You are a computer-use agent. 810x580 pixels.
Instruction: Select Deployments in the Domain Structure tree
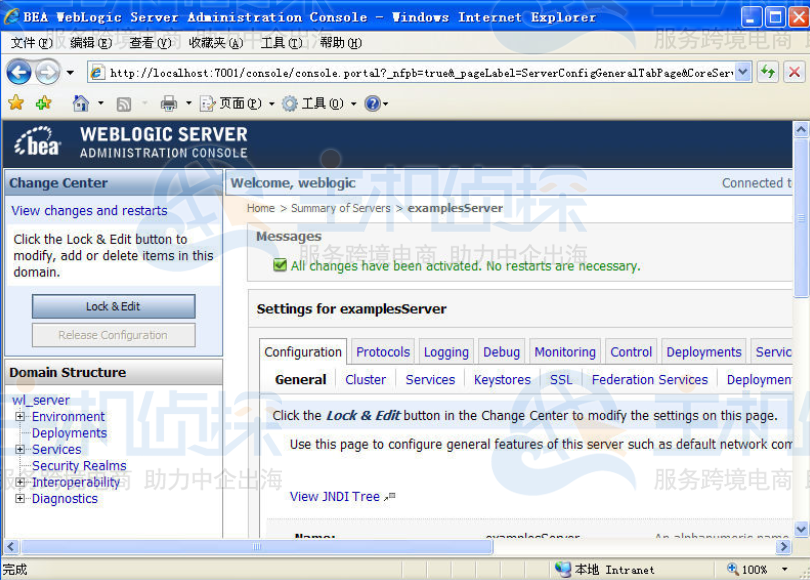tap(69, 432)
